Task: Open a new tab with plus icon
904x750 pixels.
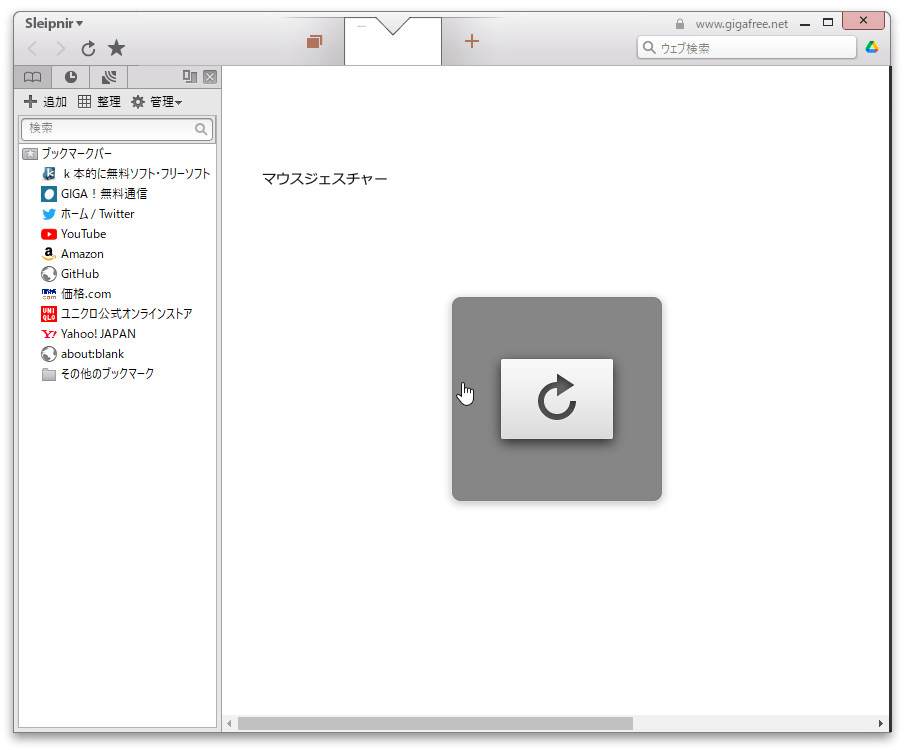Action: [472, 41]
